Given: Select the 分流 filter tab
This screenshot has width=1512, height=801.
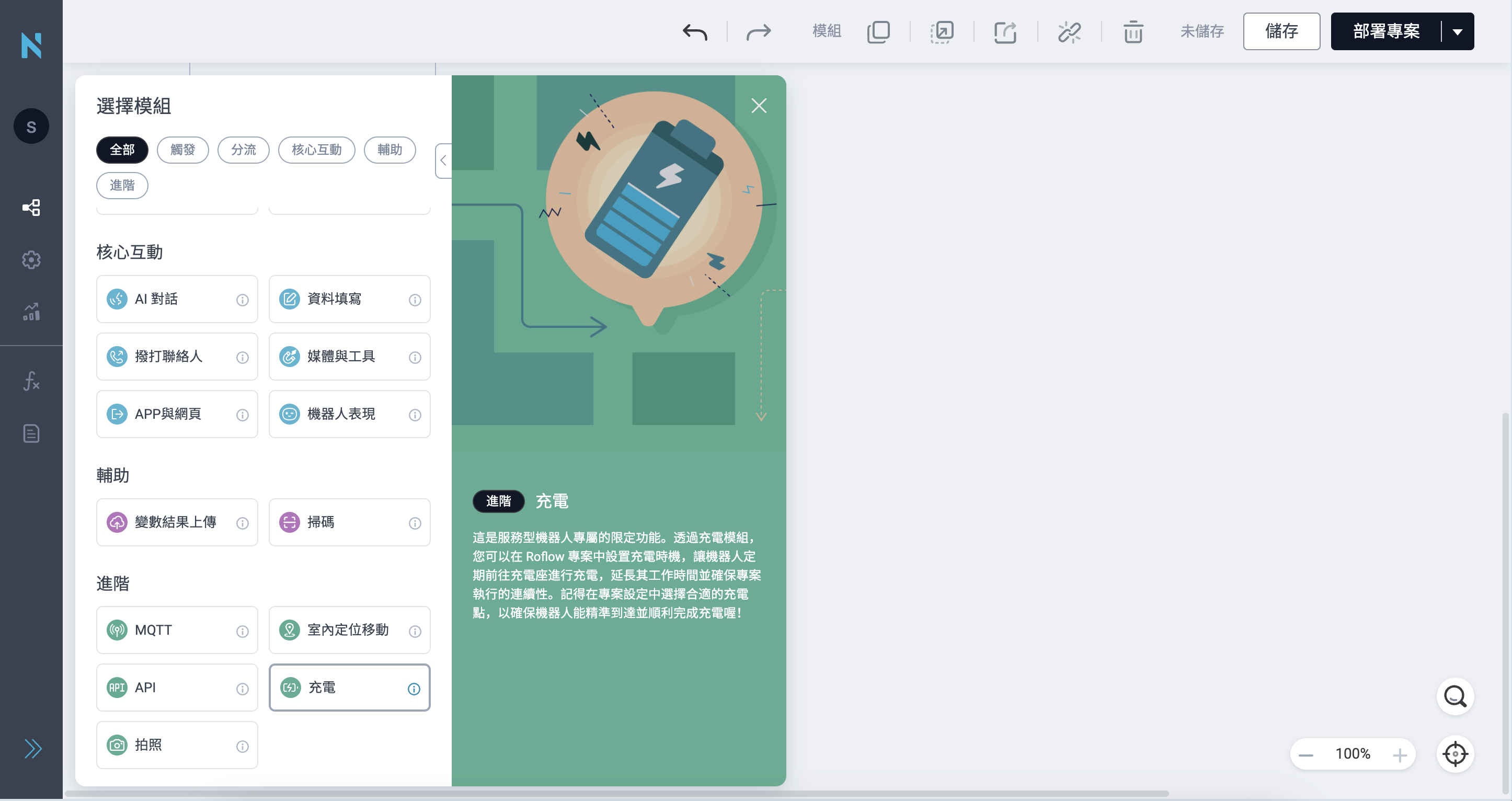Looking at the screenshot, I should pyautogui.click(x=243, y=150).
